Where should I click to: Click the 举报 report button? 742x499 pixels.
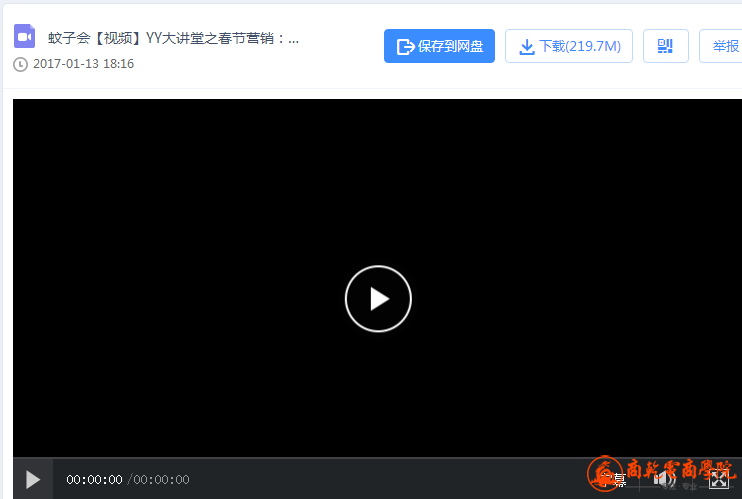[722, 46]
